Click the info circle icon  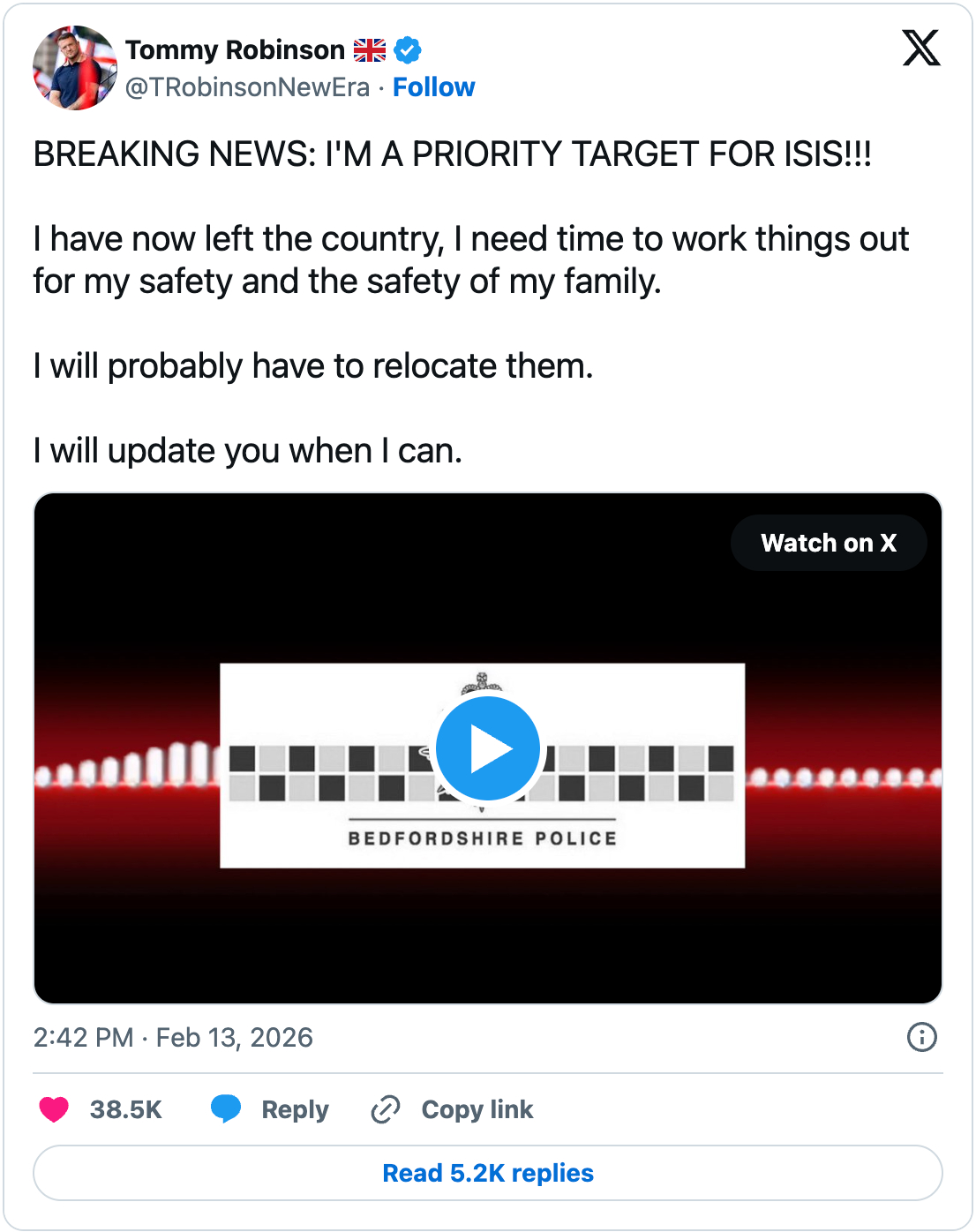click(x=921, y=1037)
